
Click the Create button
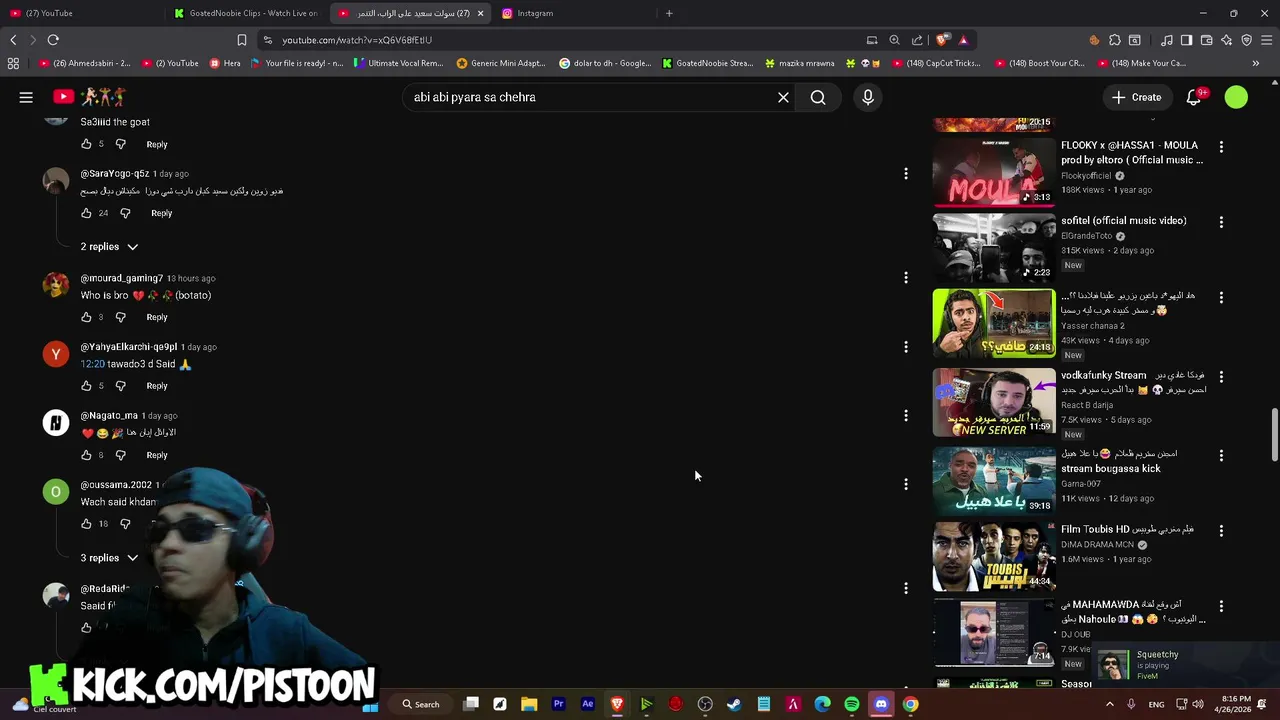tap(1136, 97)
